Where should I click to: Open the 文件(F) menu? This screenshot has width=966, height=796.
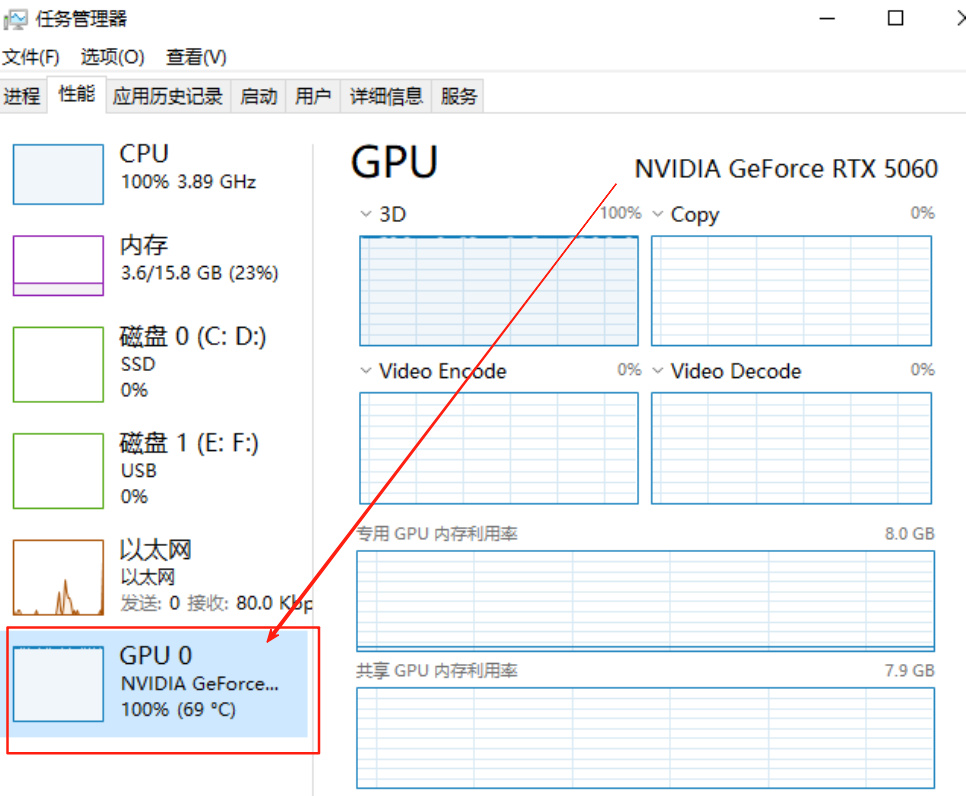(x=31, y=57)
